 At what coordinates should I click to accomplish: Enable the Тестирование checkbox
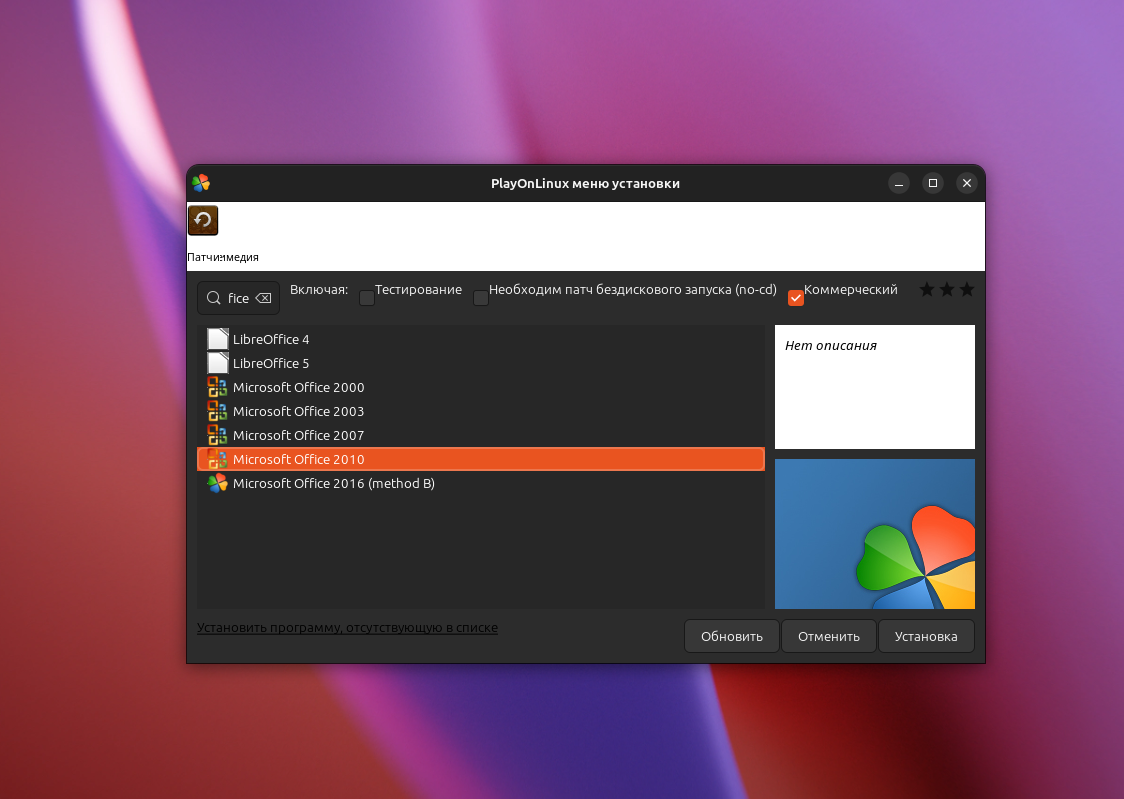(366, 297)
